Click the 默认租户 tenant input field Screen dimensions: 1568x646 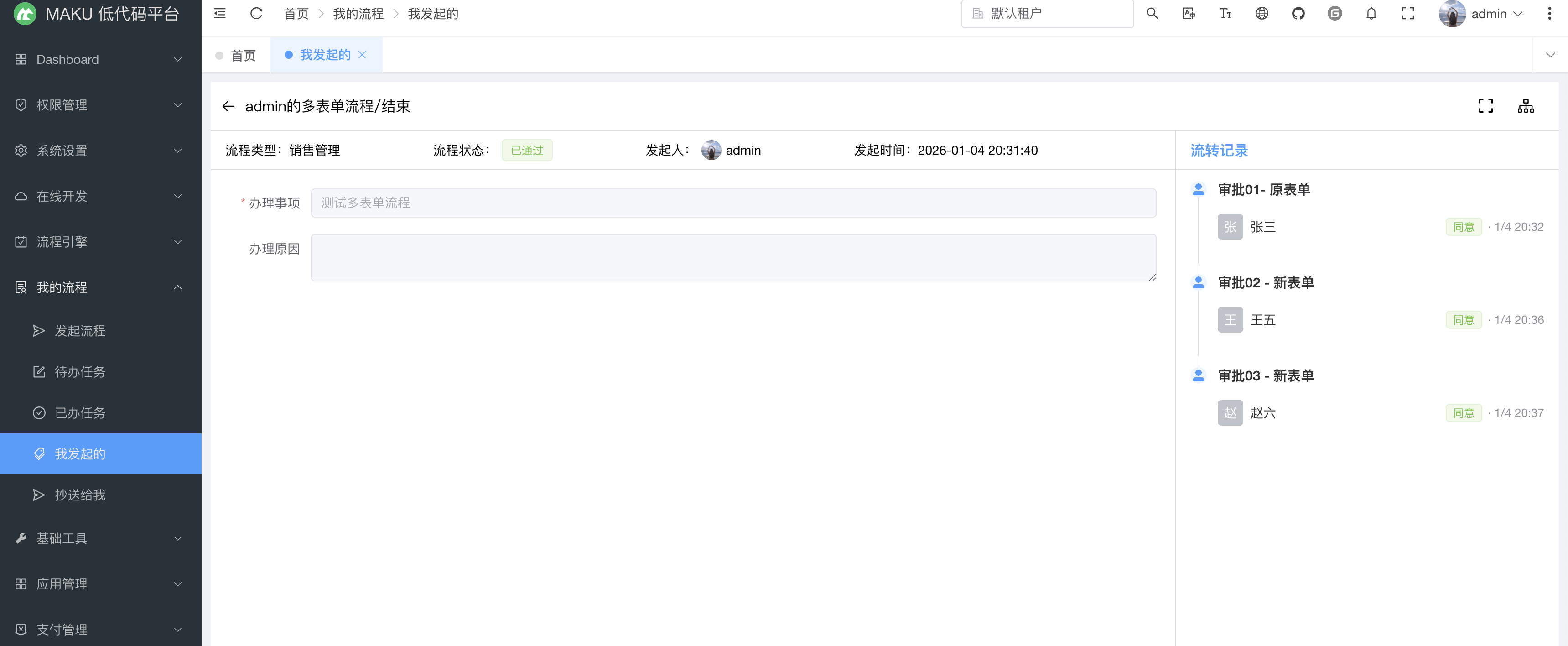click(x=1047, y=13)
